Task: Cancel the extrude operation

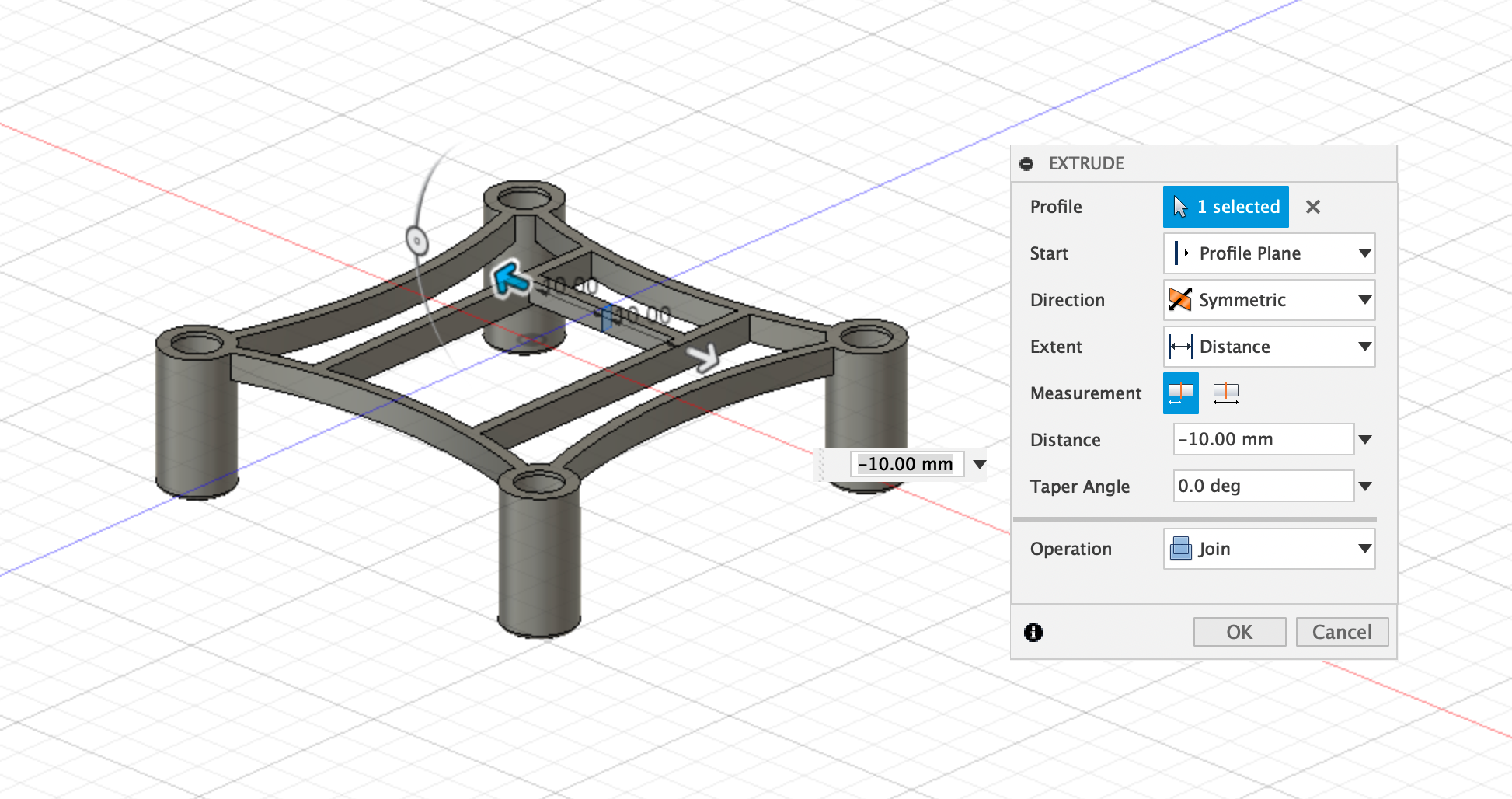Action: pos(1342,631)
